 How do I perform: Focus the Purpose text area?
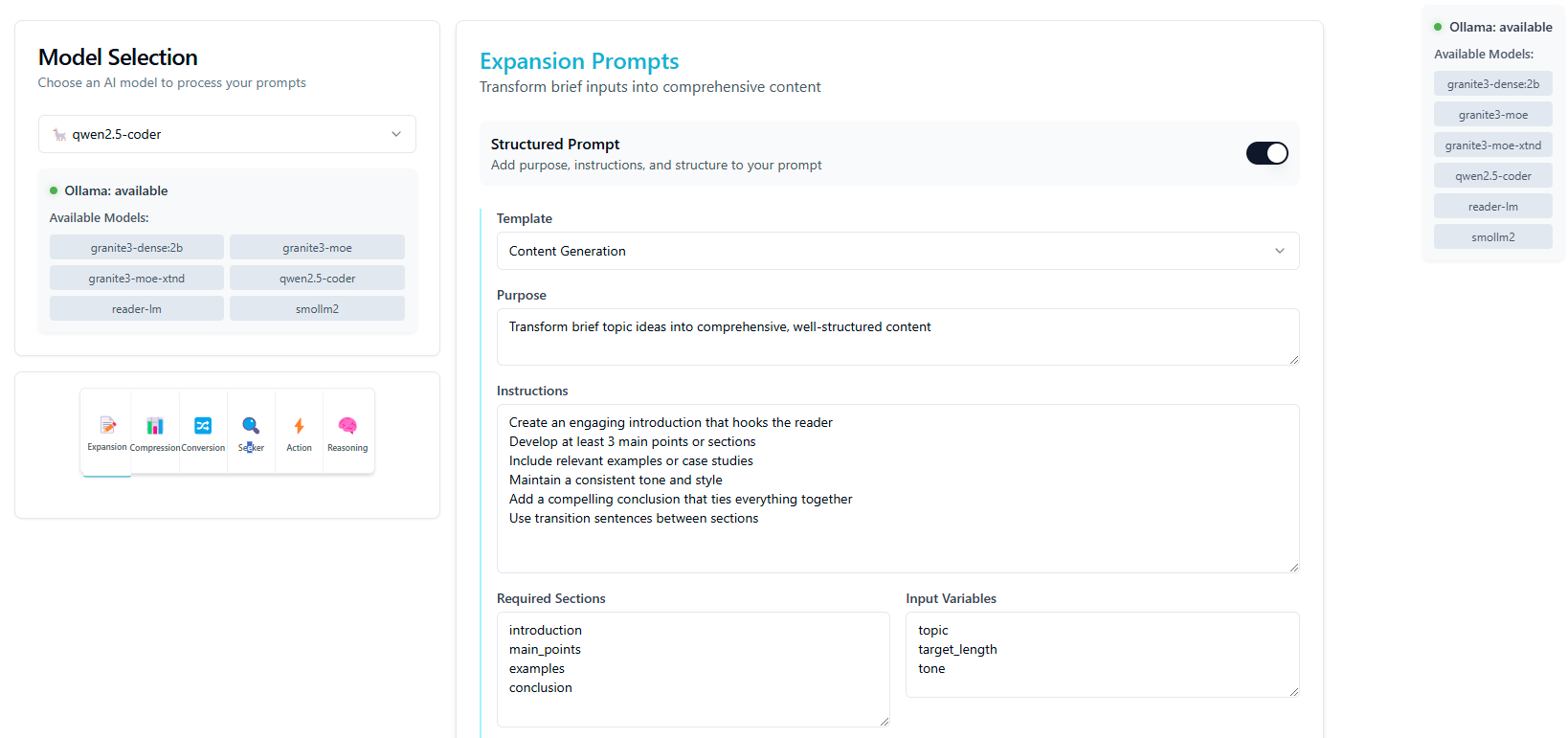point(898,337)
